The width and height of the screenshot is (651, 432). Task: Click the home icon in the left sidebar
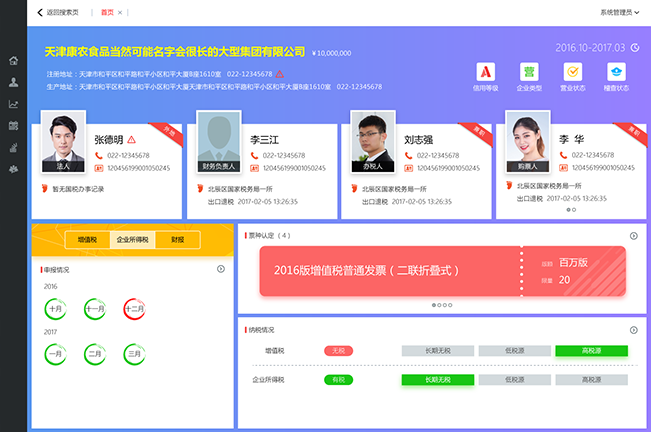(x=13, y=61)
